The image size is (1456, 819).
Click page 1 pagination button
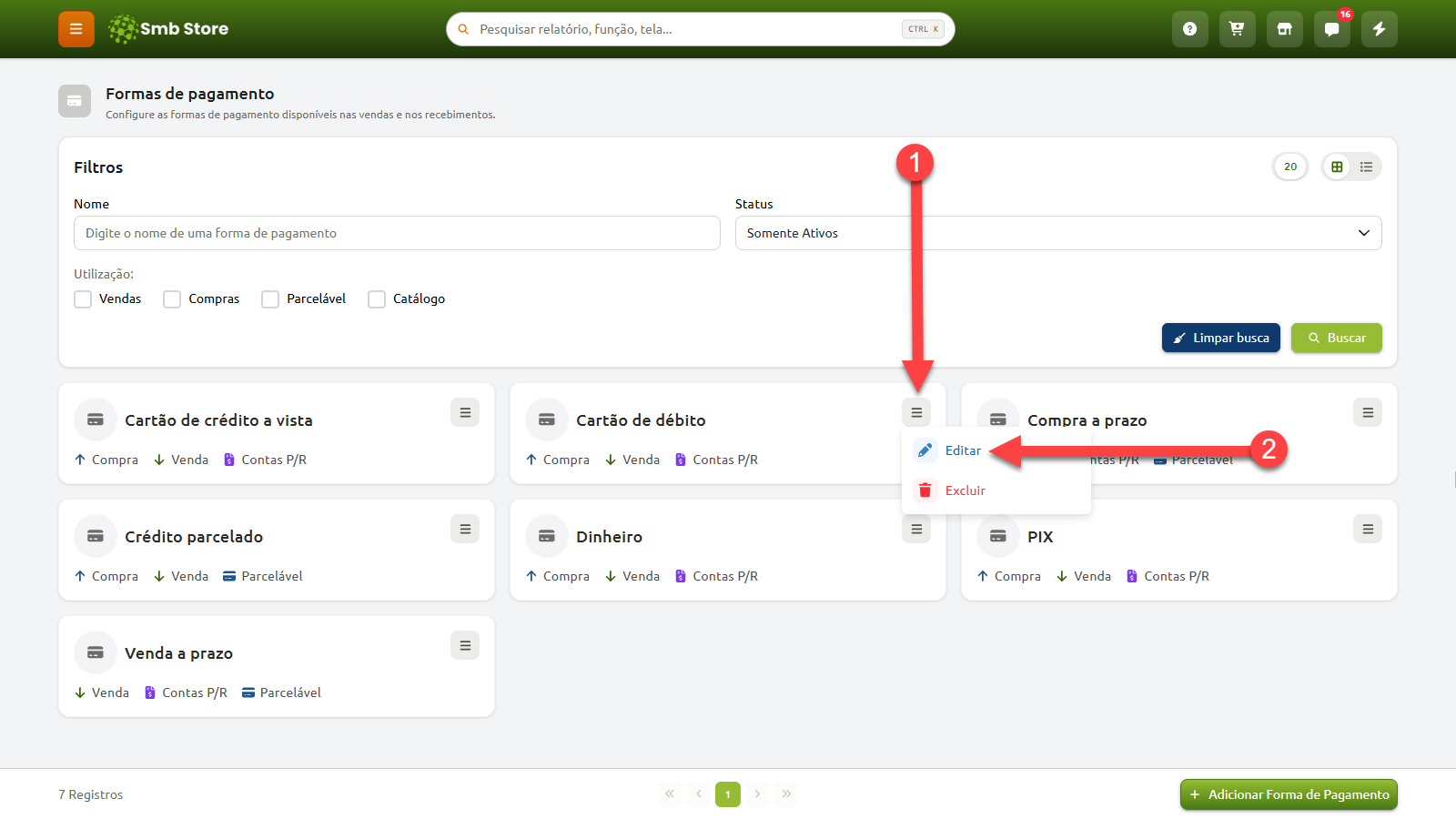click(x=728, y=794)
